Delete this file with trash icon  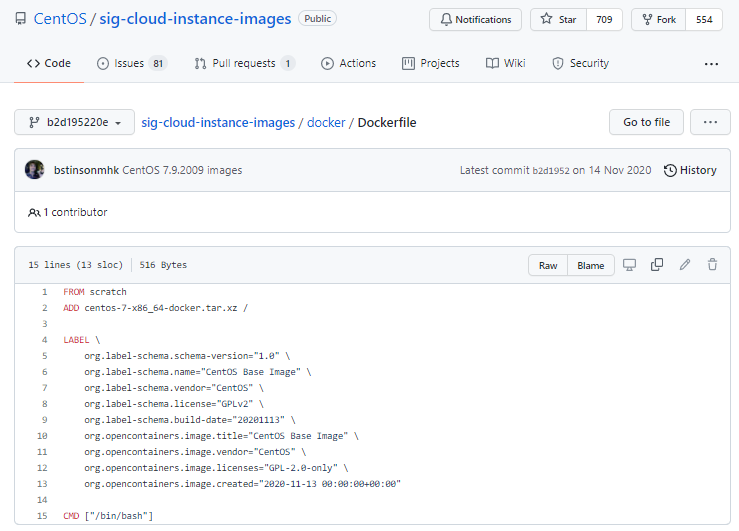point(712,265)
